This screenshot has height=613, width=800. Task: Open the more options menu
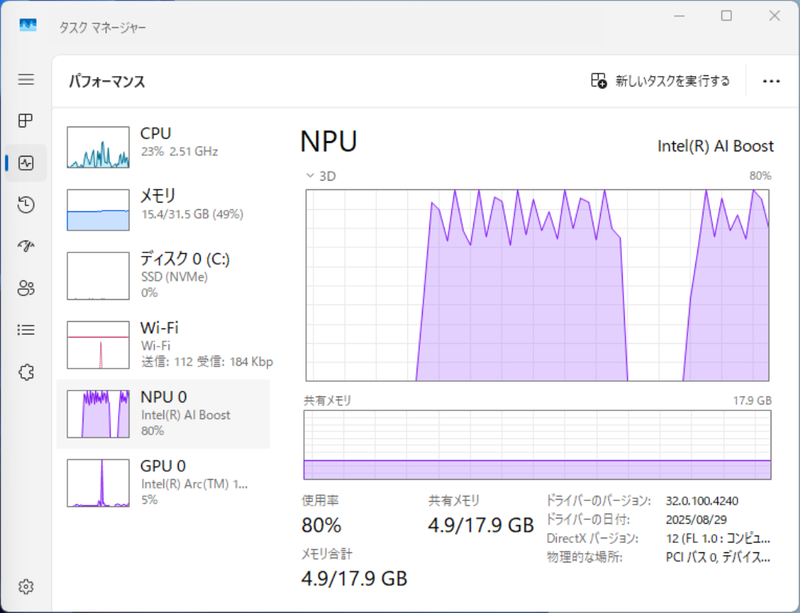coord(770,81)
